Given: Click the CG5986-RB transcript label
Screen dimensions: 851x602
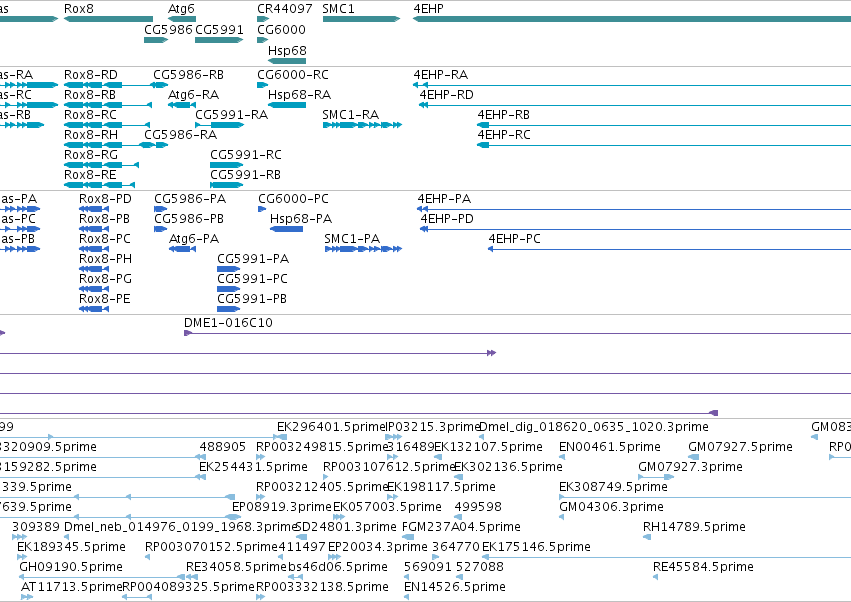Looking at the screenshot, I should point(188,74).
